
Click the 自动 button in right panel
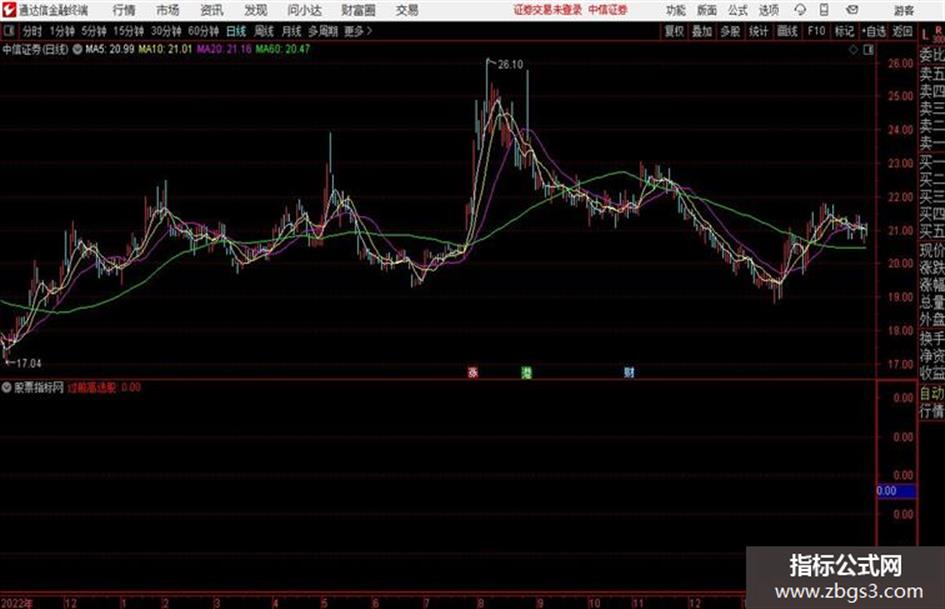[932, 394]
